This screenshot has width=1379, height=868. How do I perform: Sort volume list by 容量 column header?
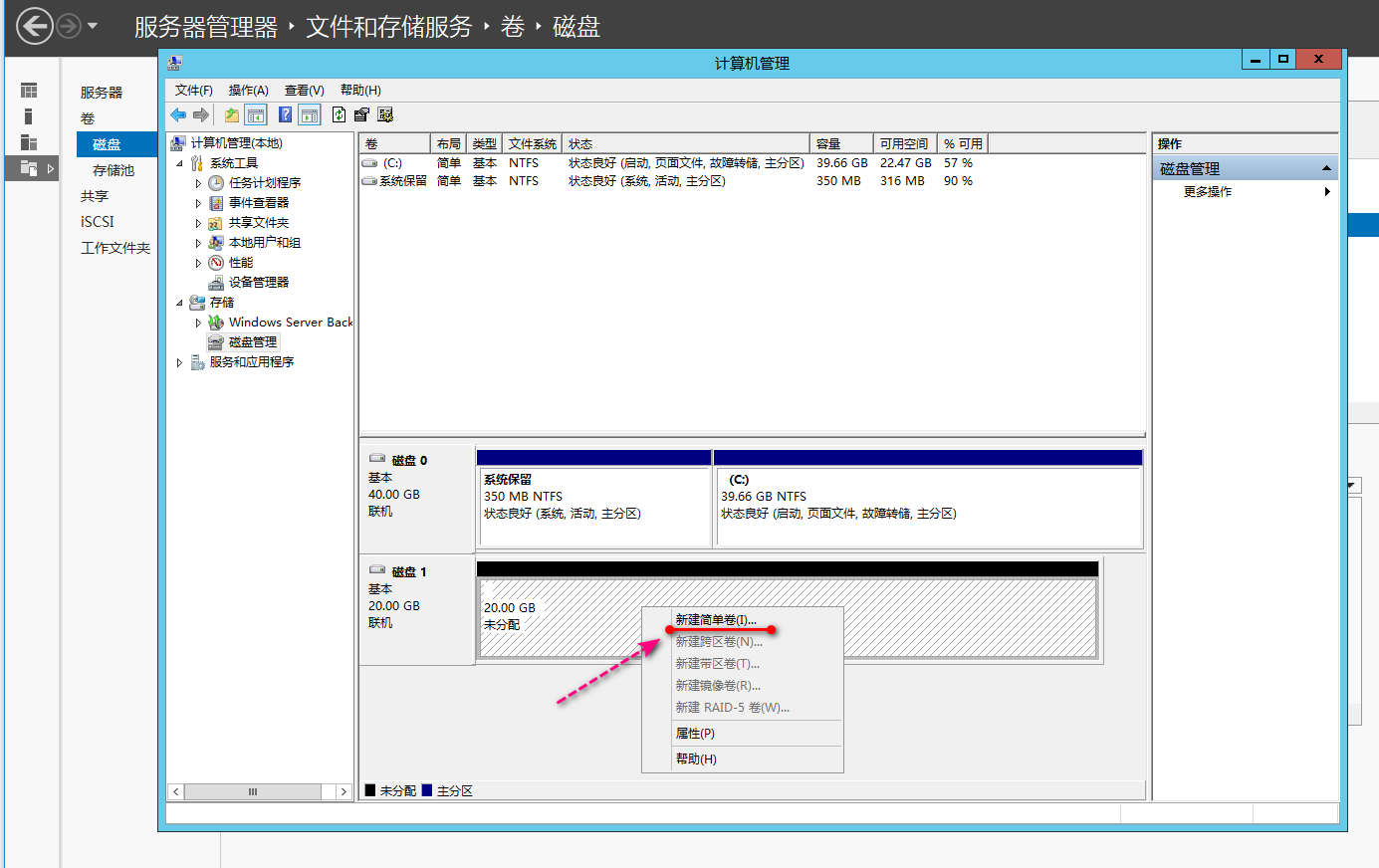(x=842, y=144)
